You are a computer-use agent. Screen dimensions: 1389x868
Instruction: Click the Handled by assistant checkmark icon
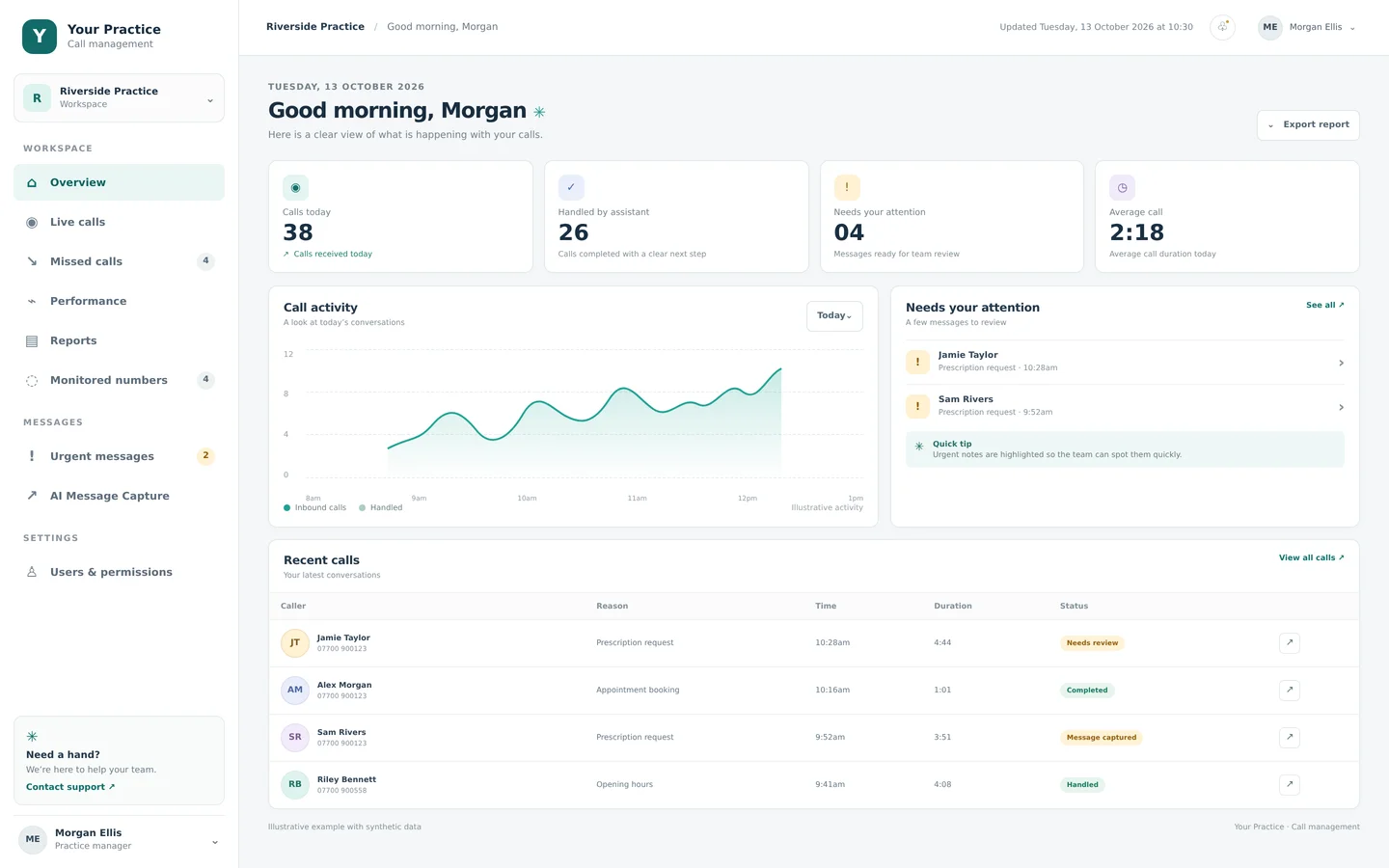click(571, 188)
